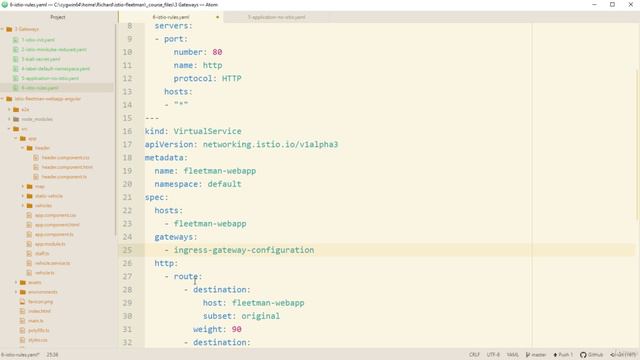Open polyfills.ts in the tree

[38, 330]
